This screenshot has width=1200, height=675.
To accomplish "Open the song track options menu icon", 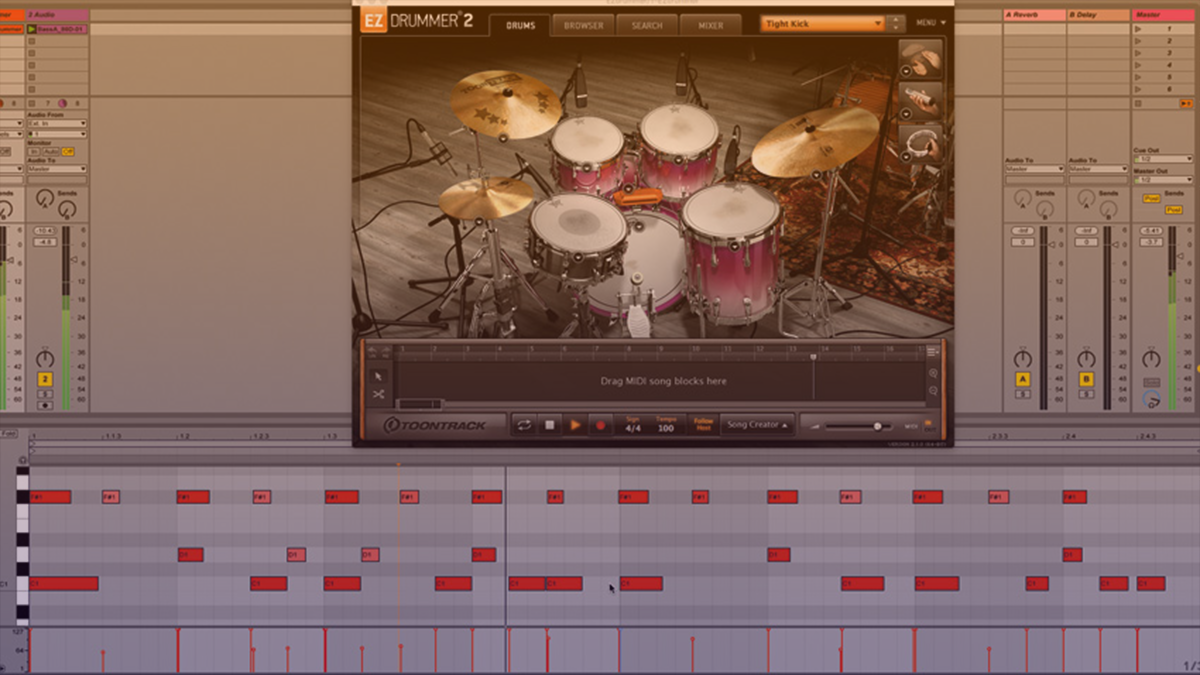I will click(933, 350).
